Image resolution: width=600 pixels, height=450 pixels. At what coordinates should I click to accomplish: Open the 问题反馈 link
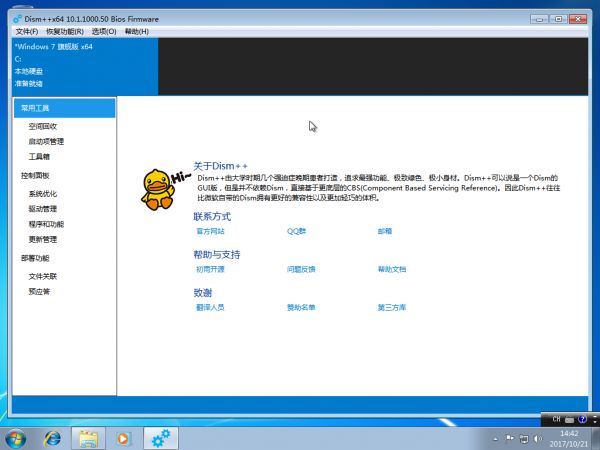click(x=301, y=269)
